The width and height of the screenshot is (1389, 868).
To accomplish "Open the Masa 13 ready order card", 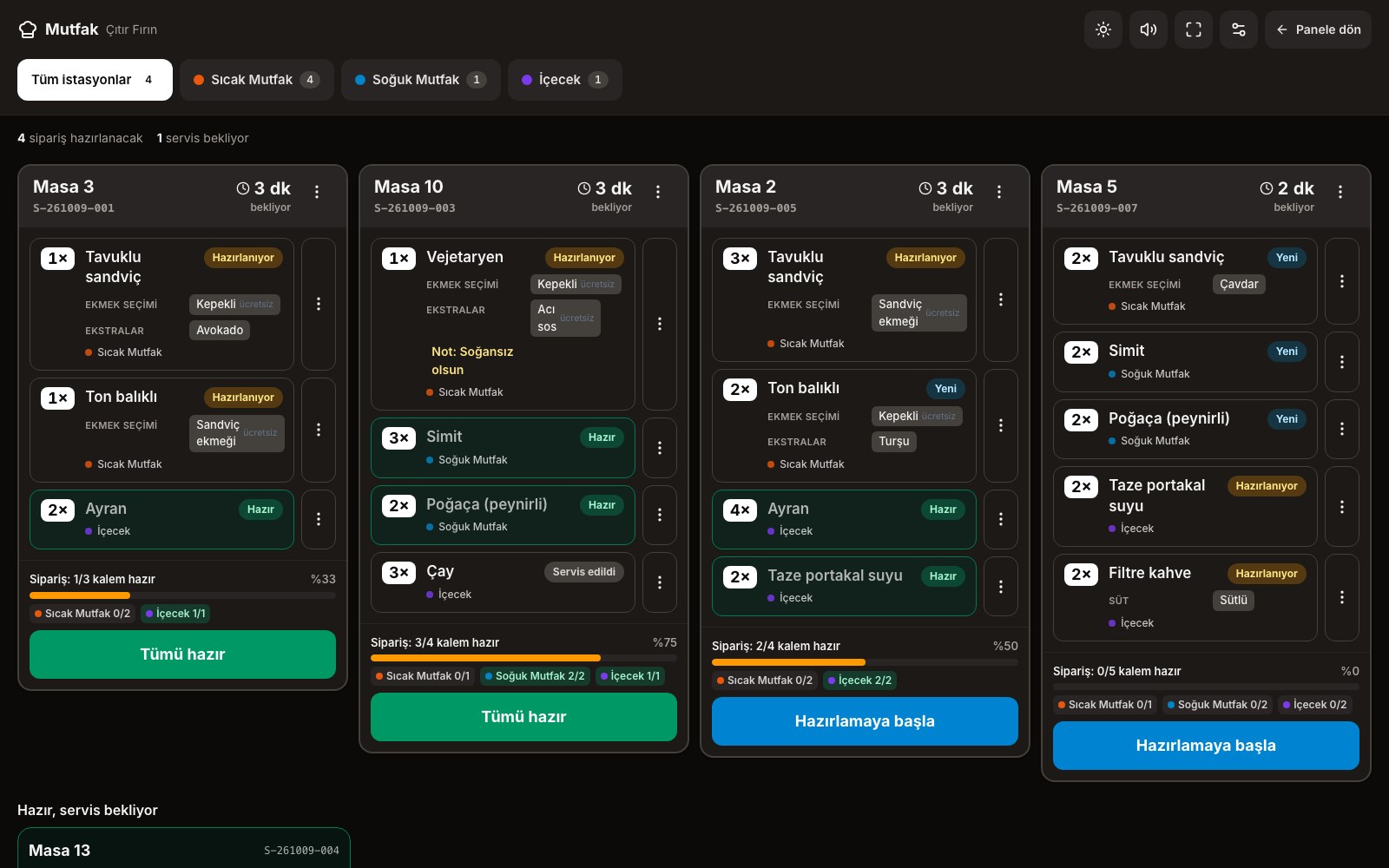I will point(183,849).
